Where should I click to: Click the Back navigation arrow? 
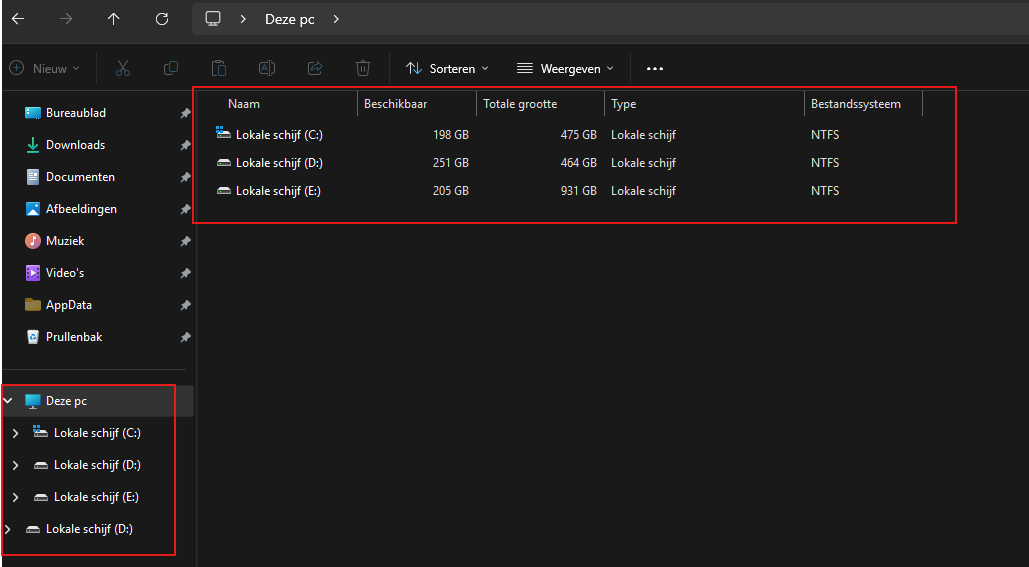pos(18,19)
